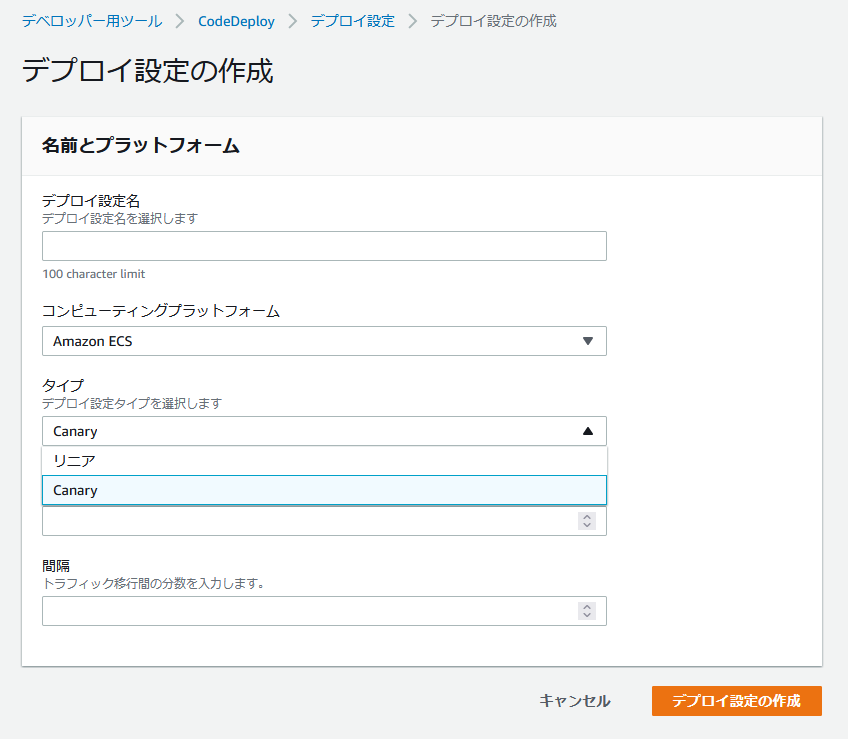Increase the percentage field with stepper up arrow

pos(587,517)
